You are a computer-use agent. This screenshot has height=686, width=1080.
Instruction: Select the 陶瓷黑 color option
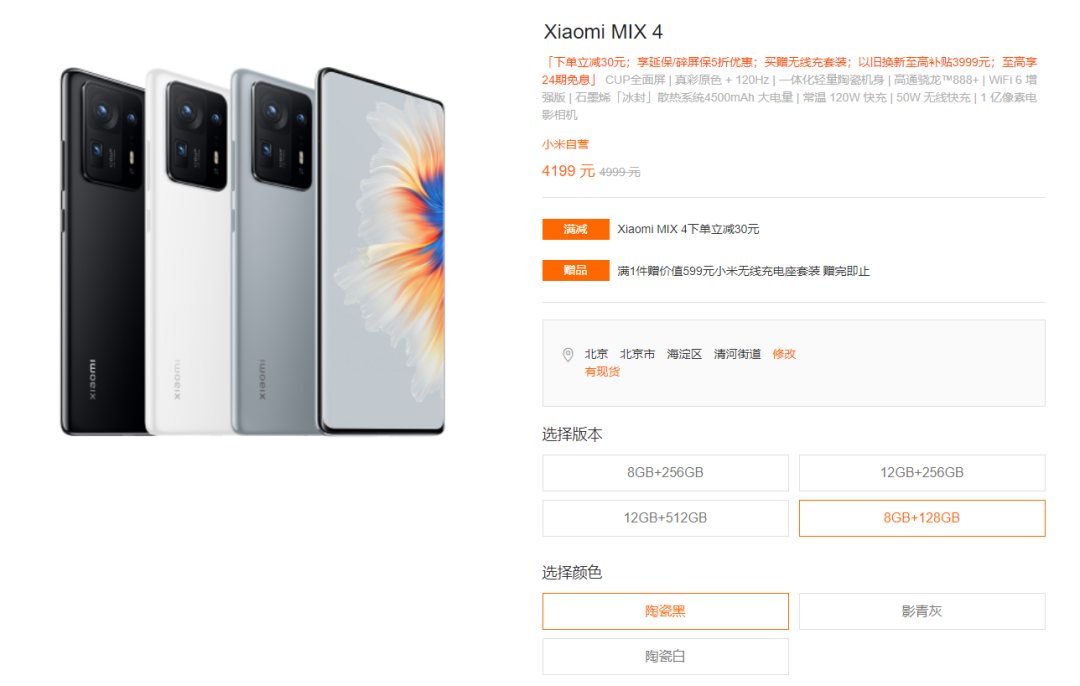(665, 611)
